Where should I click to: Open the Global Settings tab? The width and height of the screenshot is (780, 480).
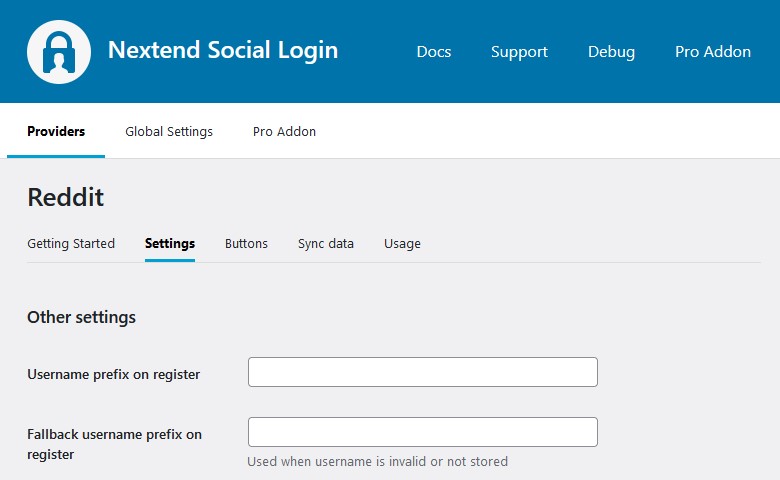point(169,131)
